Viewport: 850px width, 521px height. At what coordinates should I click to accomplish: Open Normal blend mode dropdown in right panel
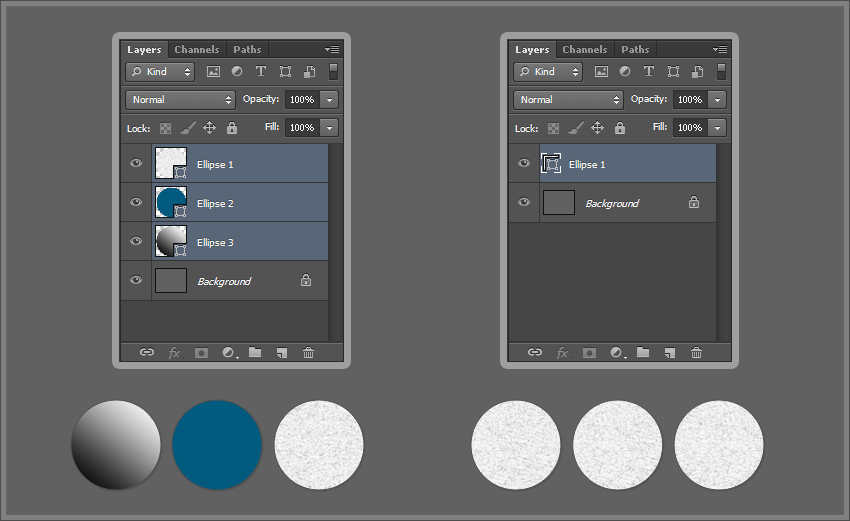click(569, 100)
